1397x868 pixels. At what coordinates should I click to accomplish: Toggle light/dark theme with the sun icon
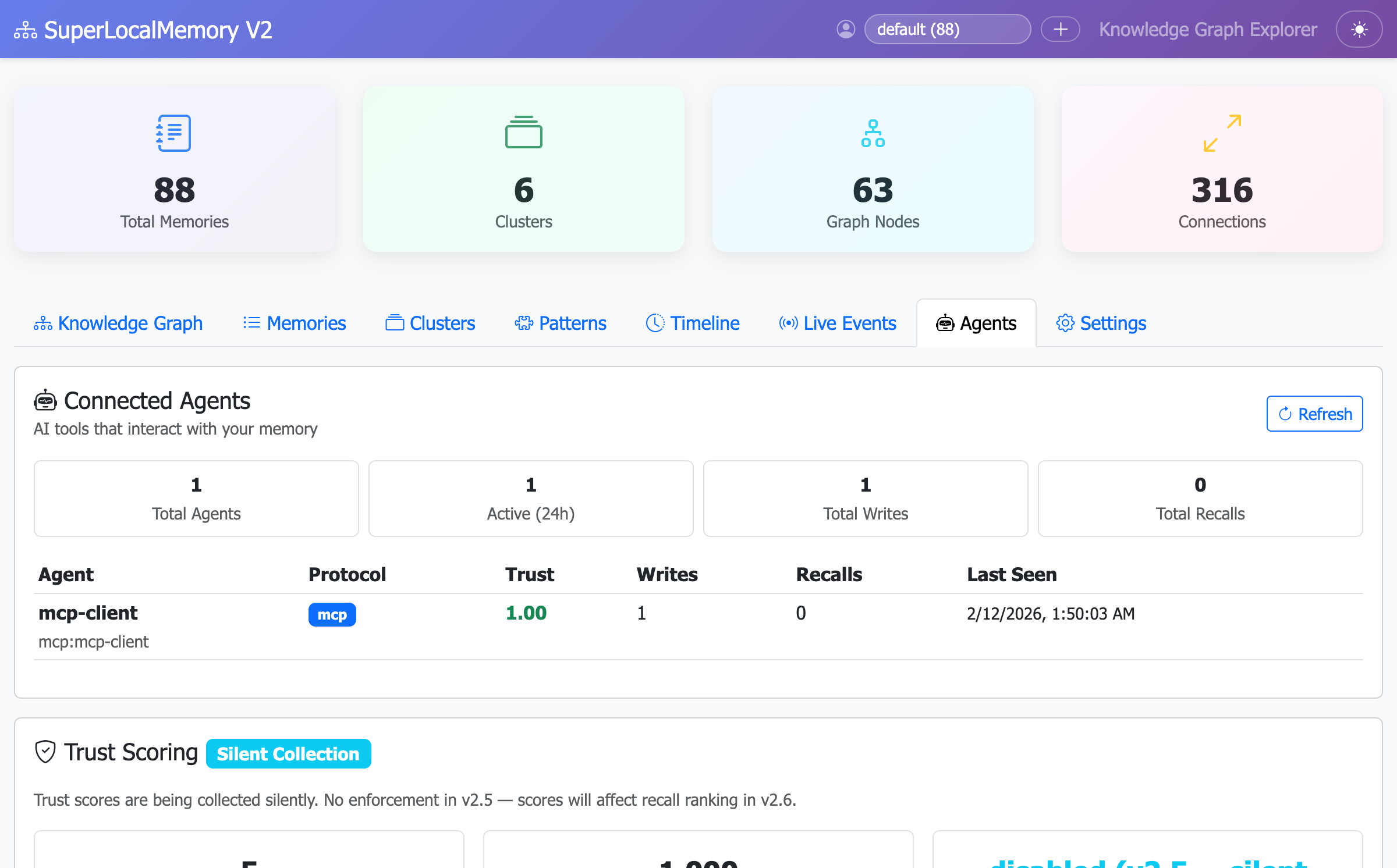click(x=1359, y=29)
